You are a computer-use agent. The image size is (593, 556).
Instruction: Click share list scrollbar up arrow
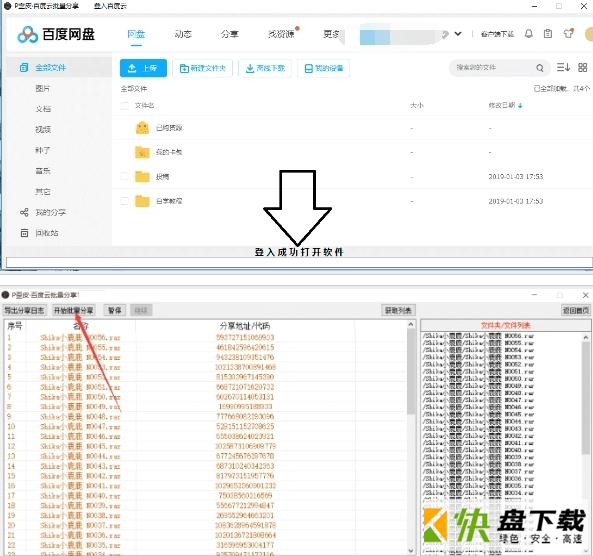click(411, 325)
